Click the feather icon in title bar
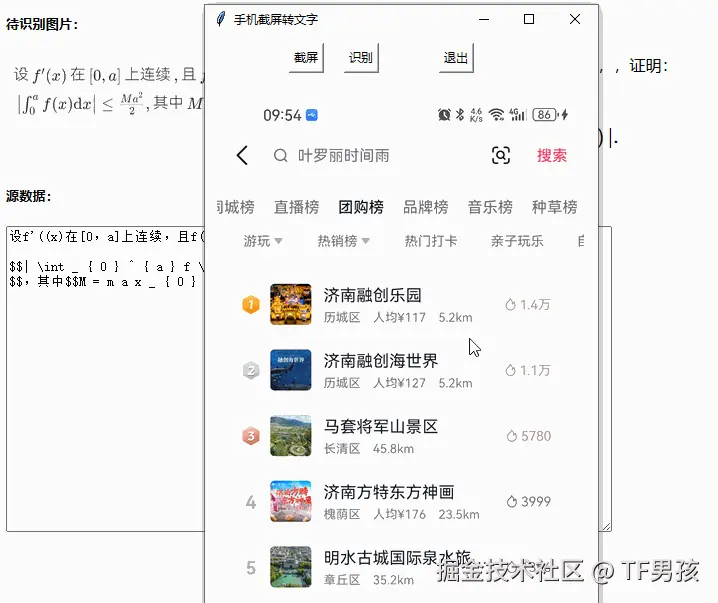This screenshot has width=718, height=603. point(221,19)
